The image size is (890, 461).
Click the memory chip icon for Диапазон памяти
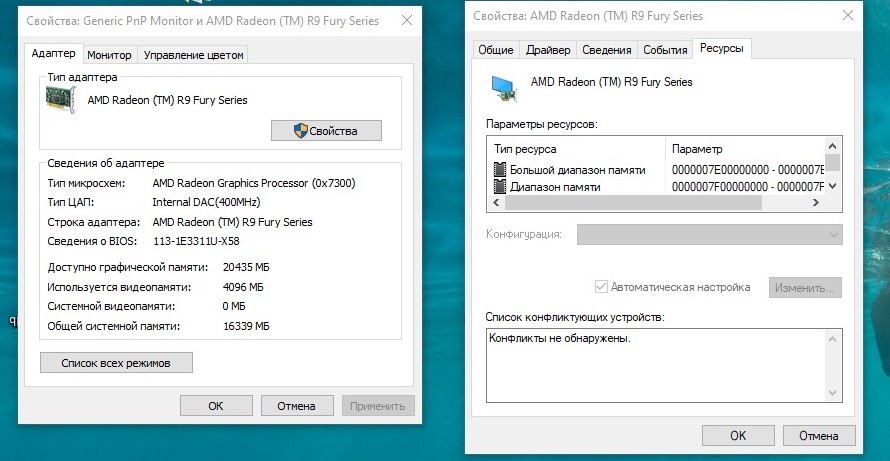click(500, 186)
